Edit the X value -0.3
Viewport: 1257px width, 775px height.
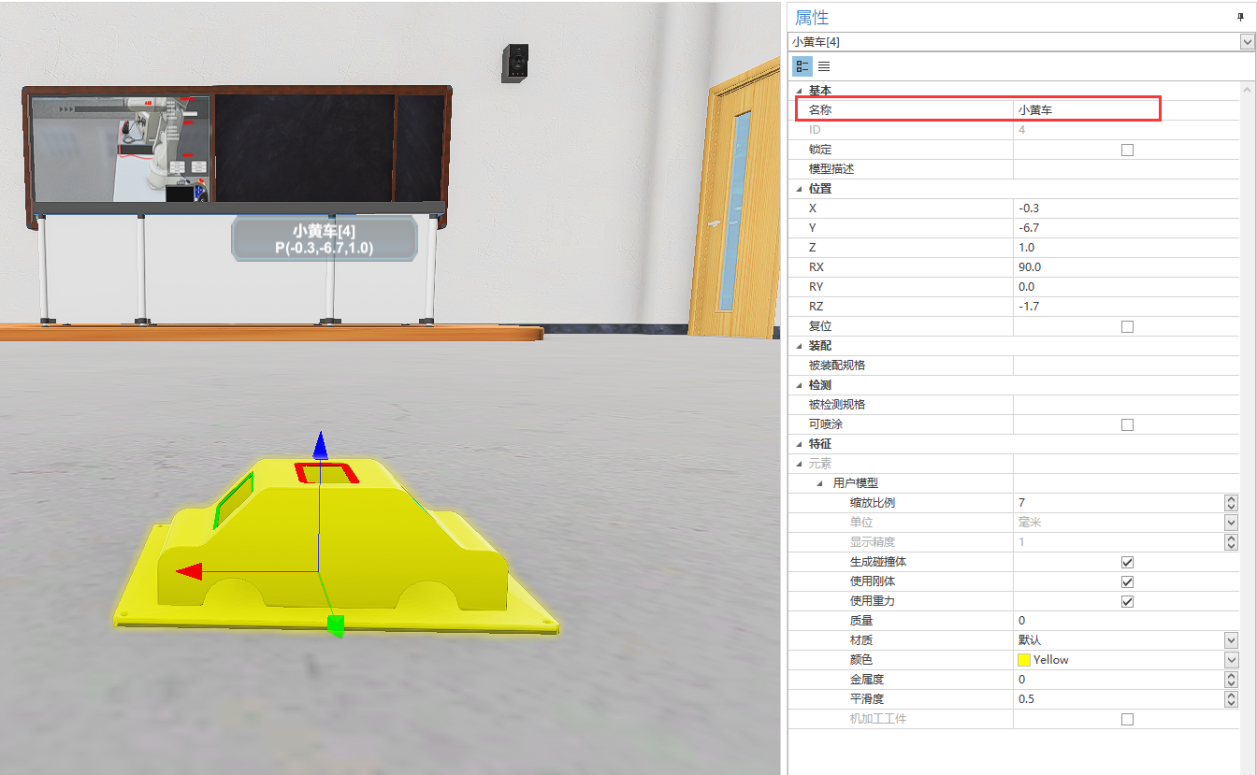tap(1127, 208)
